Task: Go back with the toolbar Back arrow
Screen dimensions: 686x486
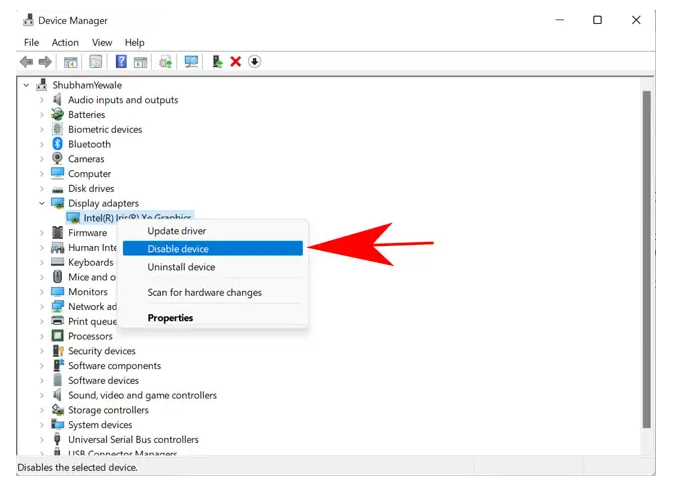Action: coord(27,62)
